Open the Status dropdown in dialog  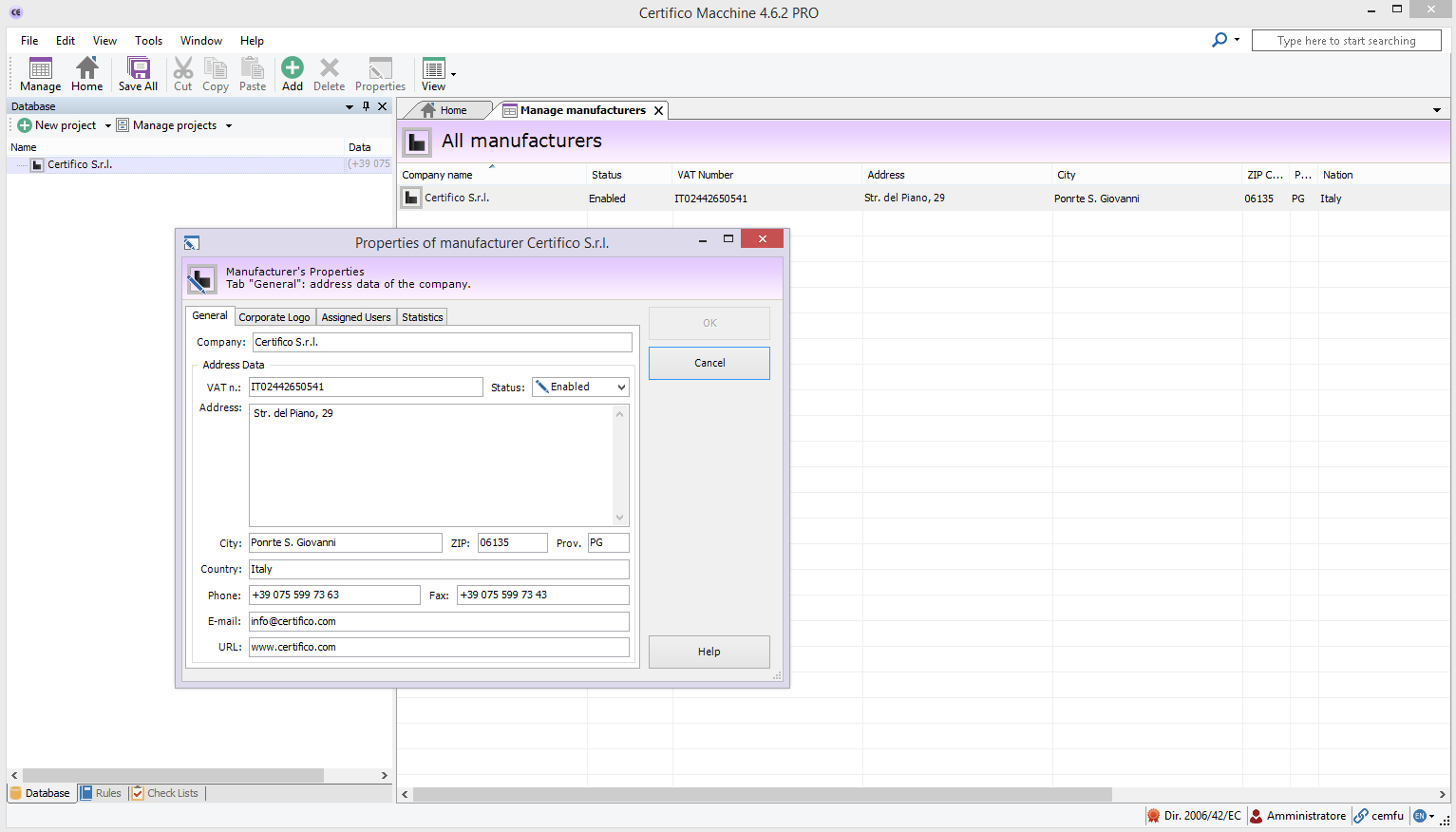(x=621, y=388)
